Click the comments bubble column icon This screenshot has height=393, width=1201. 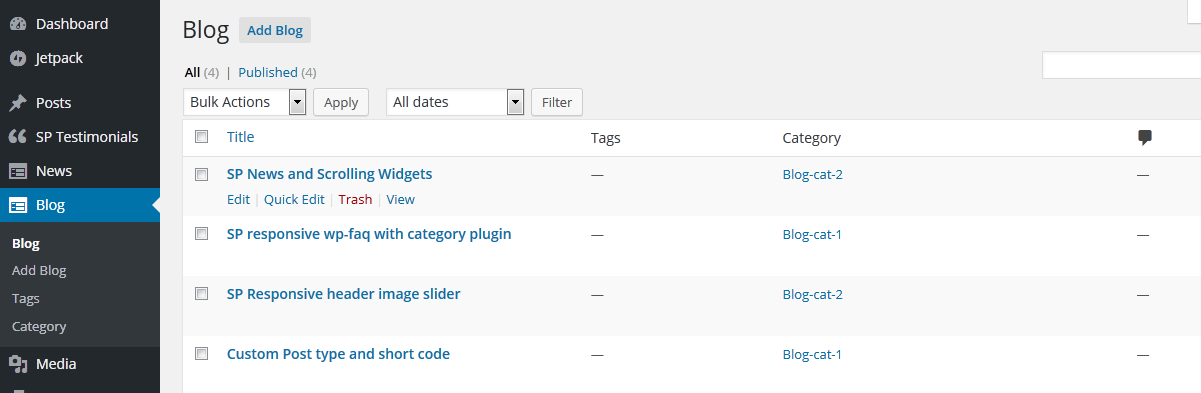(1145, 138)
